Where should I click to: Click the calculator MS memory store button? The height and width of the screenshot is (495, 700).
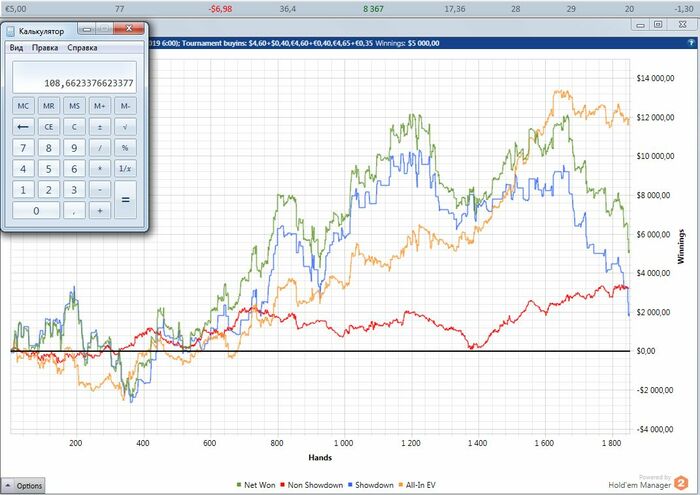pos(74,106)
